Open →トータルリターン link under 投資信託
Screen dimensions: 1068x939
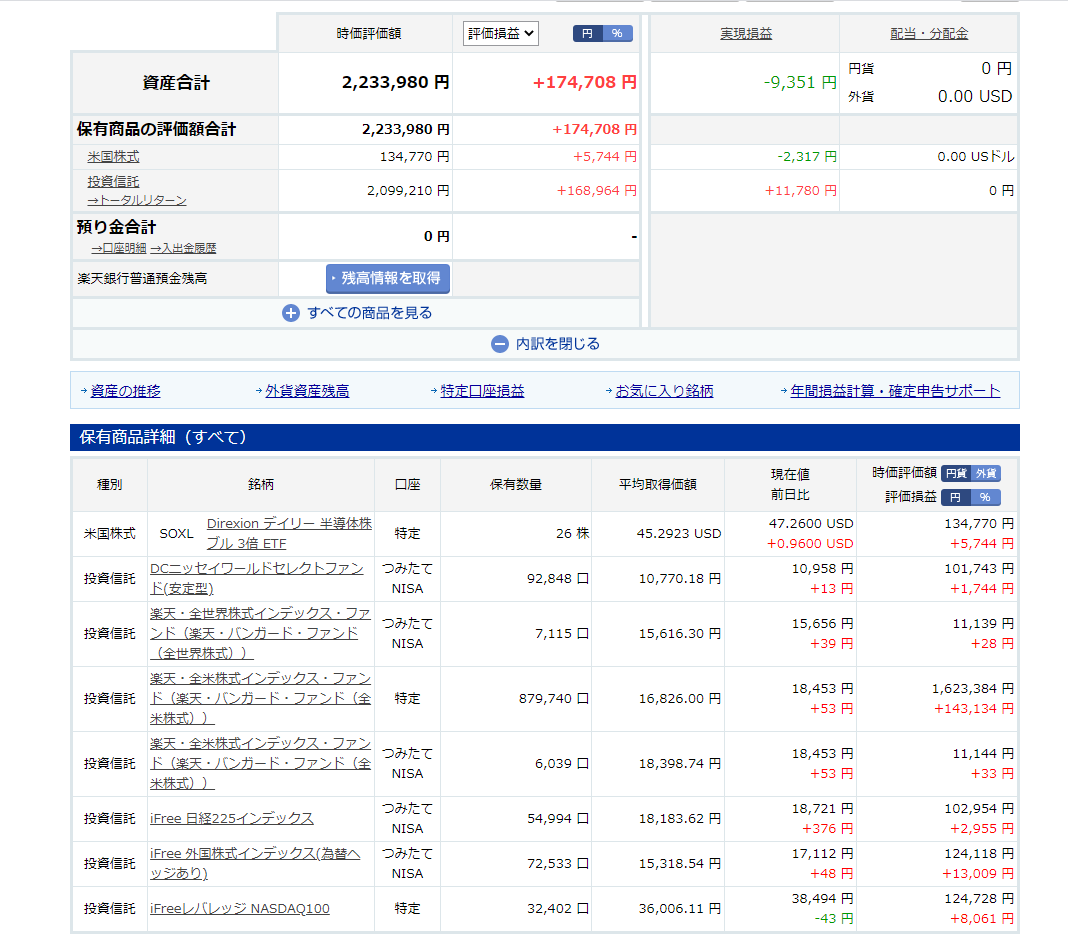137,200
